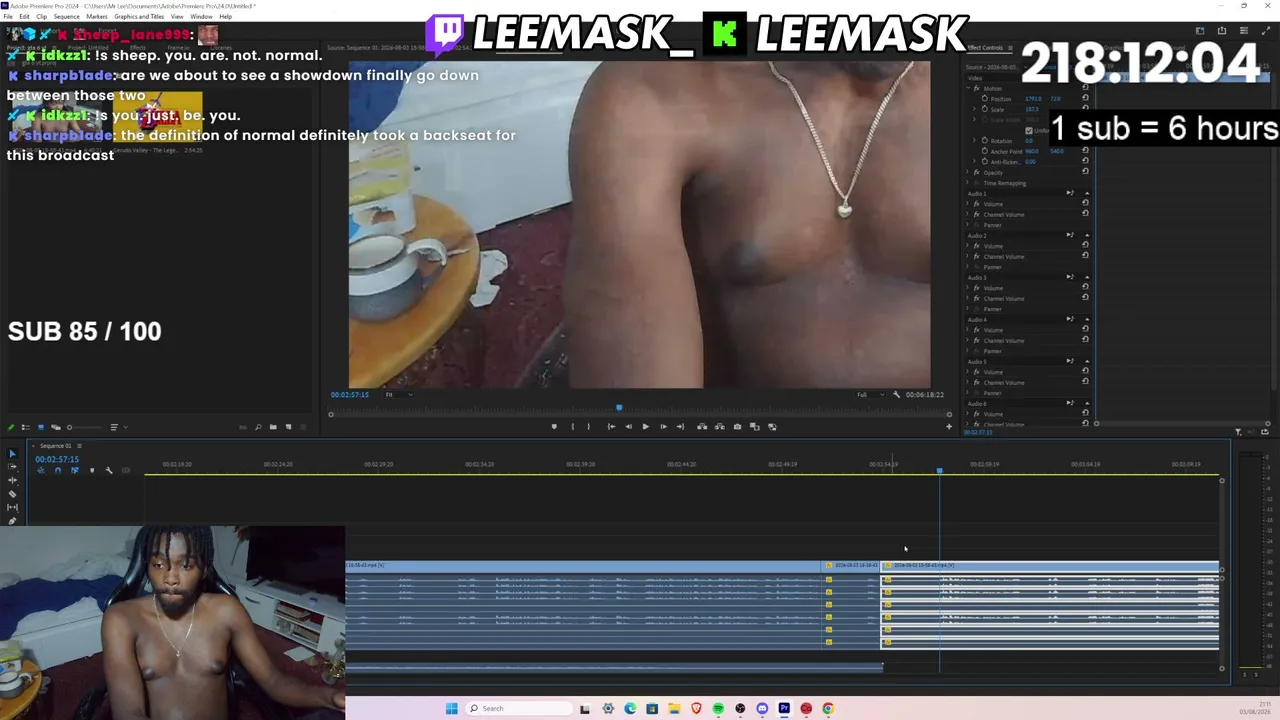Open the Sequence menu

(x=67, y=17)
